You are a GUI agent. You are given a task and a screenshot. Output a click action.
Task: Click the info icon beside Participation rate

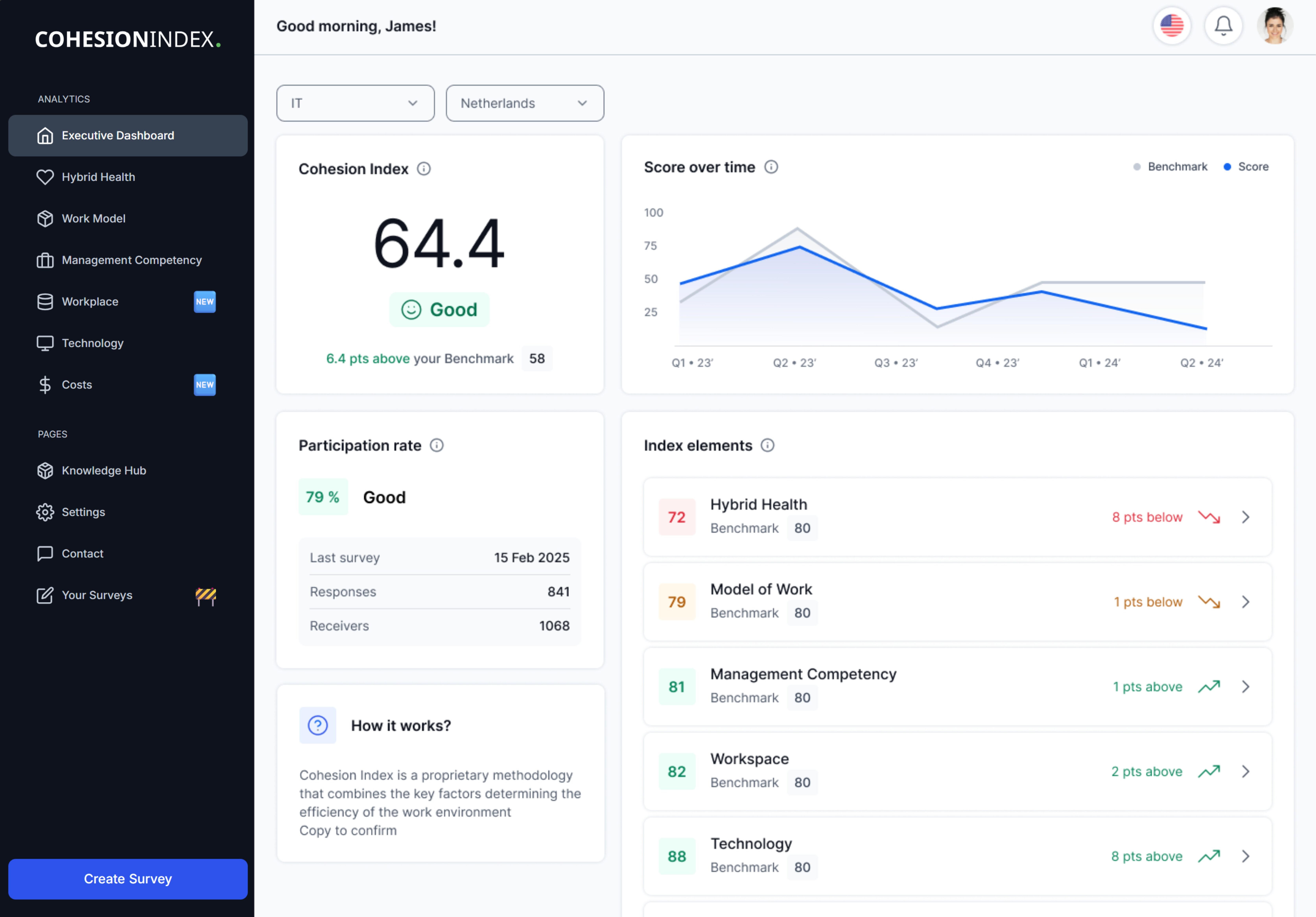click(x=437, y=445)
